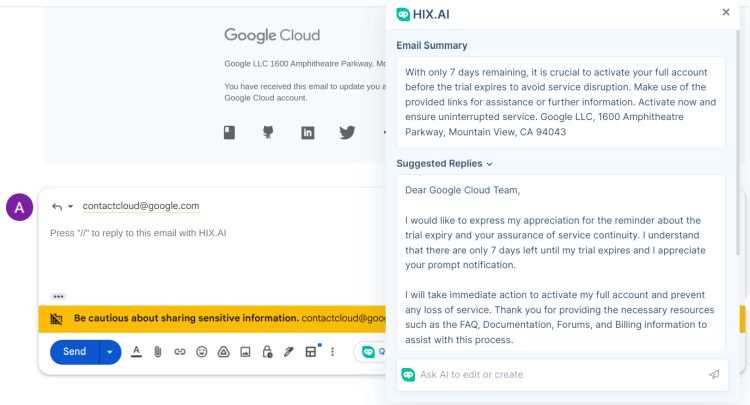The width and height of the screenshot is (750, 405).
Task: Click the HIX.AI button in compose toolbar
Action: [x=370, y=352]
